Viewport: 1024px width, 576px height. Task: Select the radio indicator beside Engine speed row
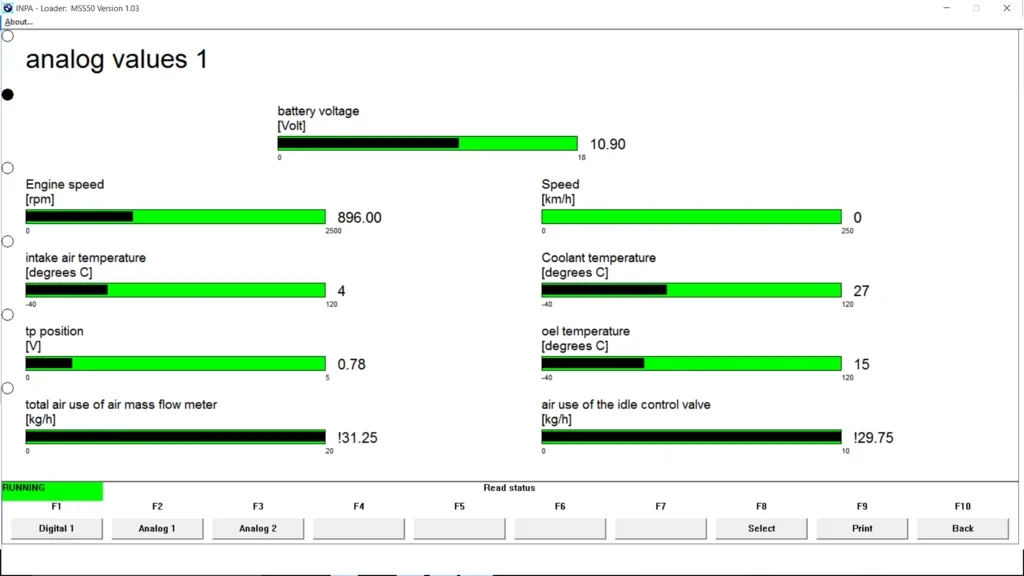[x=8, y=168]
